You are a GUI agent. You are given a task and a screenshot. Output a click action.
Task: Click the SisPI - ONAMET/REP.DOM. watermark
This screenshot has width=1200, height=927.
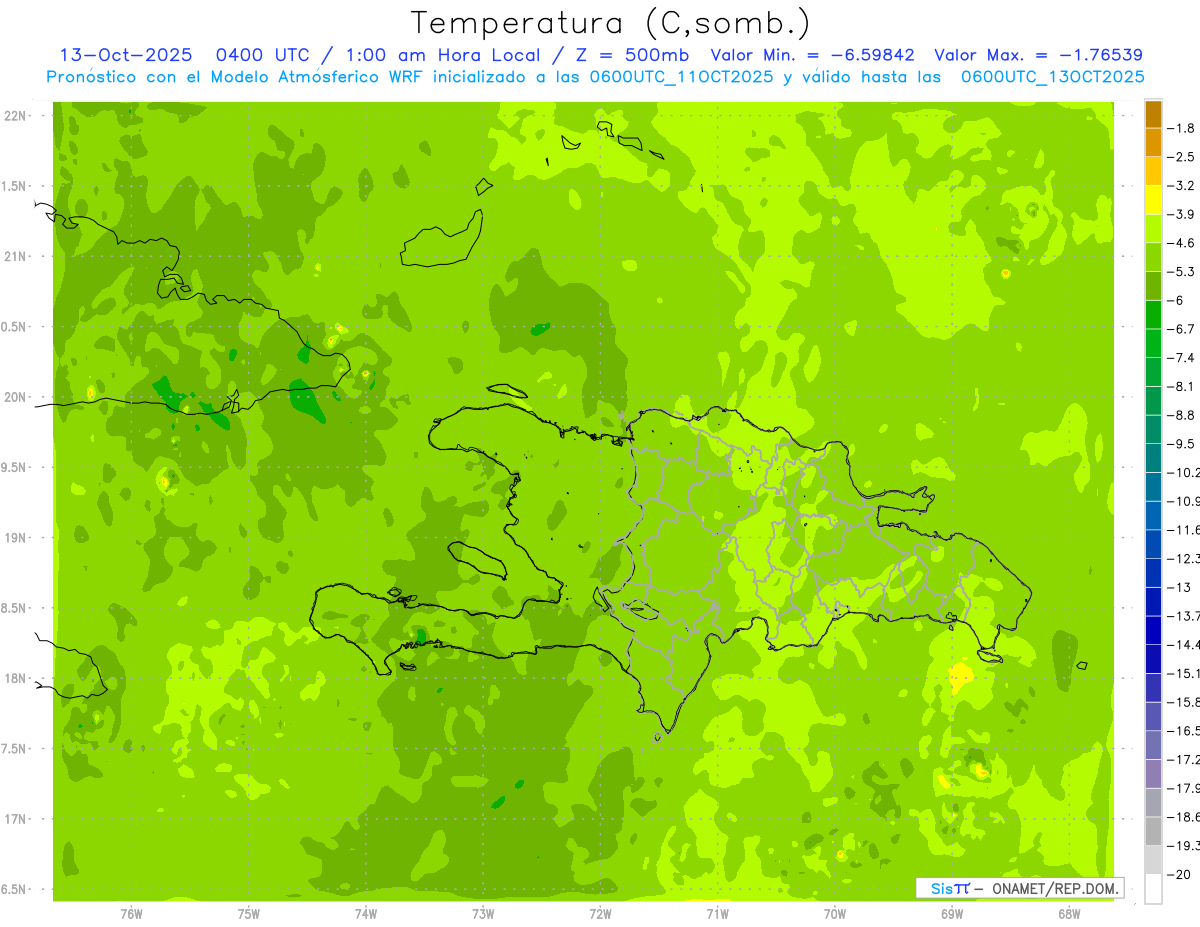[x=1019, y=888]
